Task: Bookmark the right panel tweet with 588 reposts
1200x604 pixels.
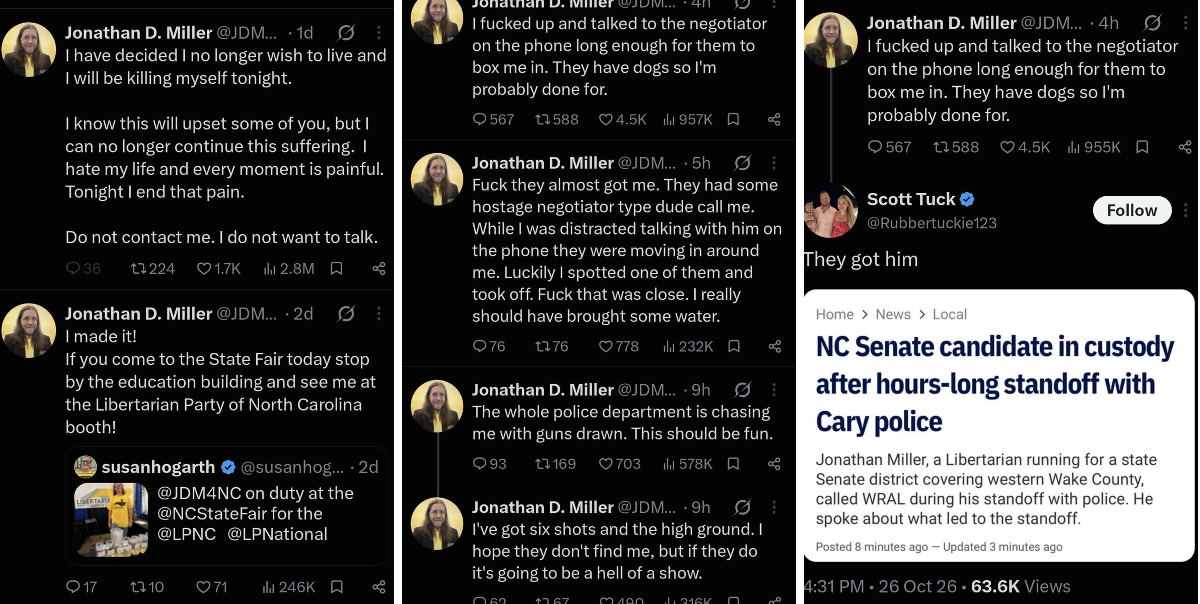Action: [x=1142, y=147]
